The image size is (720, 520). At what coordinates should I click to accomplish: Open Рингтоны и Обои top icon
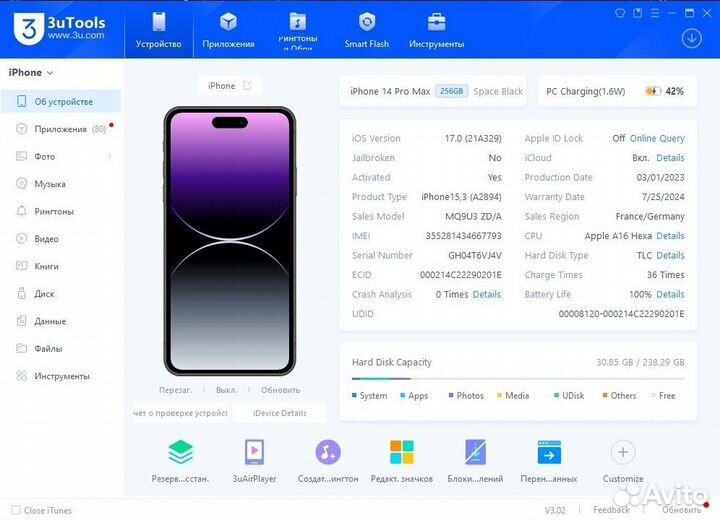click(298, 22)
